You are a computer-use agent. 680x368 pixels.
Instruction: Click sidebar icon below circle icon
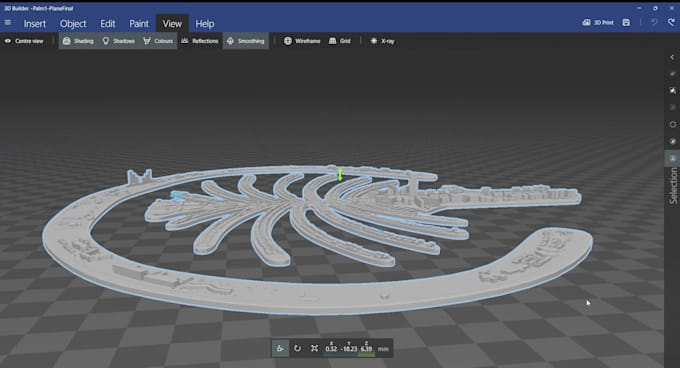pos(673,141)
